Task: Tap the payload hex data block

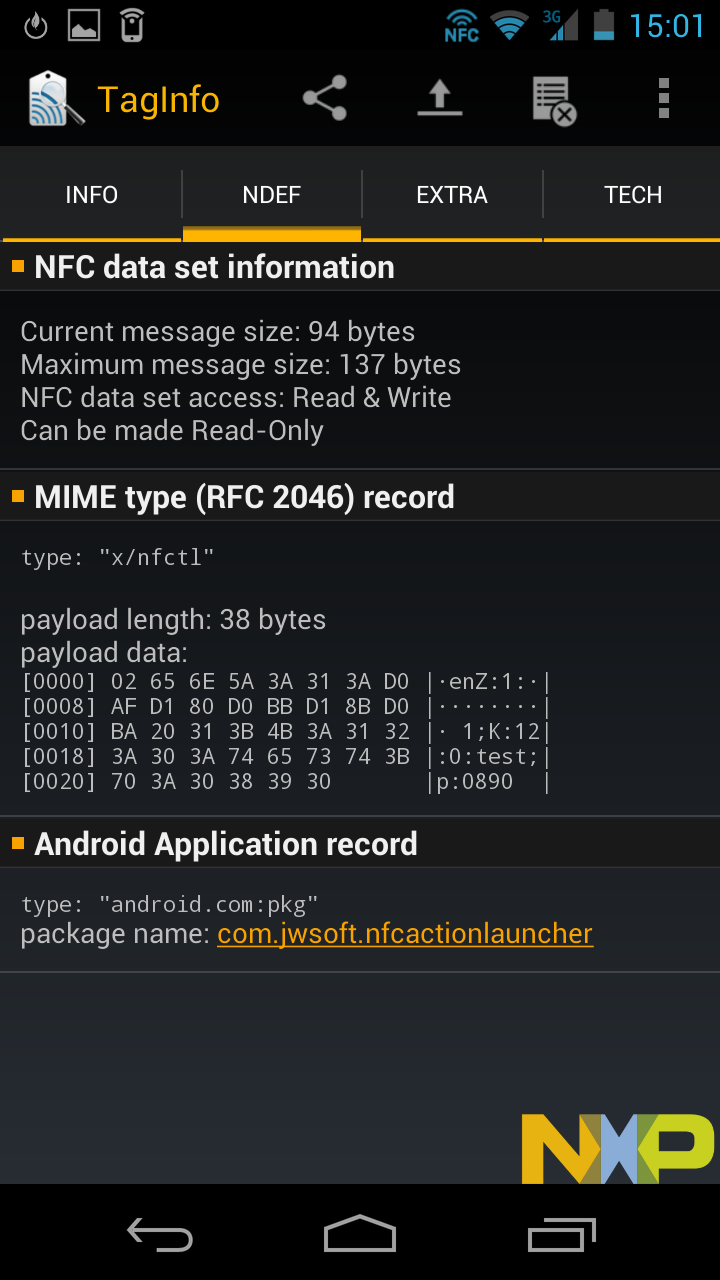Action: [x=286, y=732]
